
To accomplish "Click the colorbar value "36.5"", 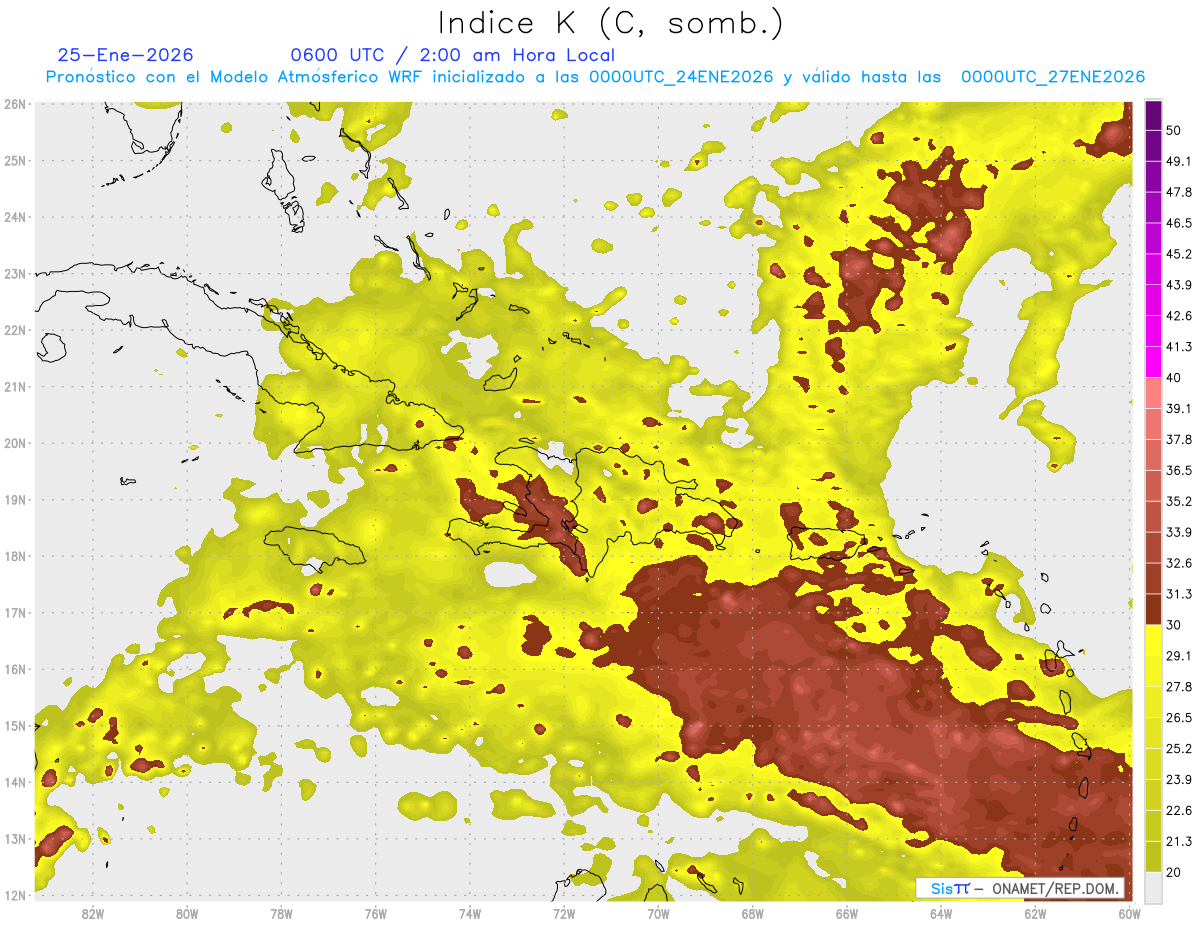I will tap(1179, 470).
